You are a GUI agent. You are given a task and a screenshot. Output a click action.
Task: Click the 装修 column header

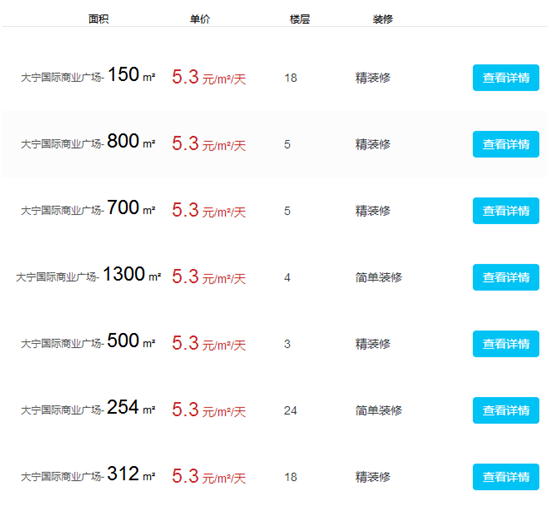pos(383,19)
